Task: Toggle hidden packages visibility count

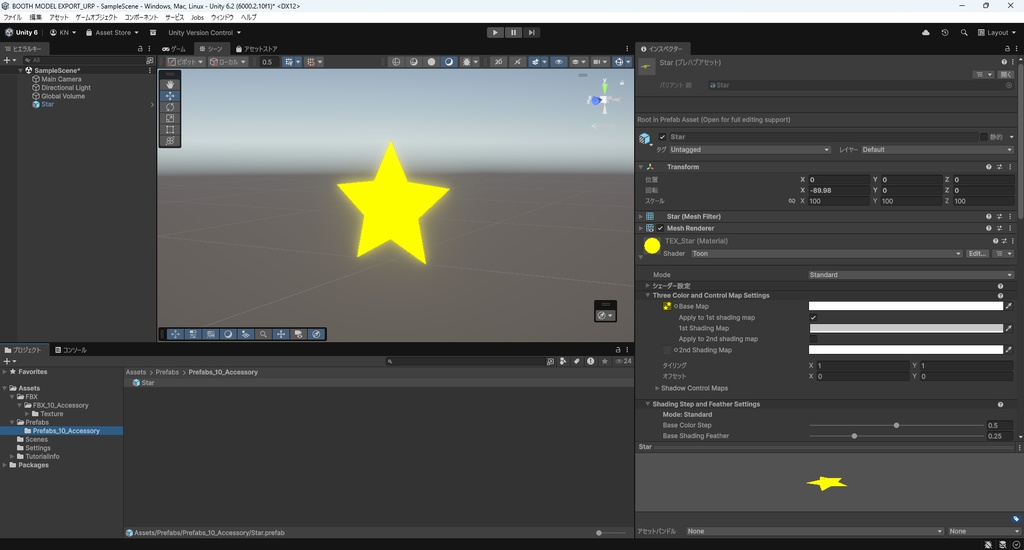Action: pyautogui.click(x=624, y=361)
